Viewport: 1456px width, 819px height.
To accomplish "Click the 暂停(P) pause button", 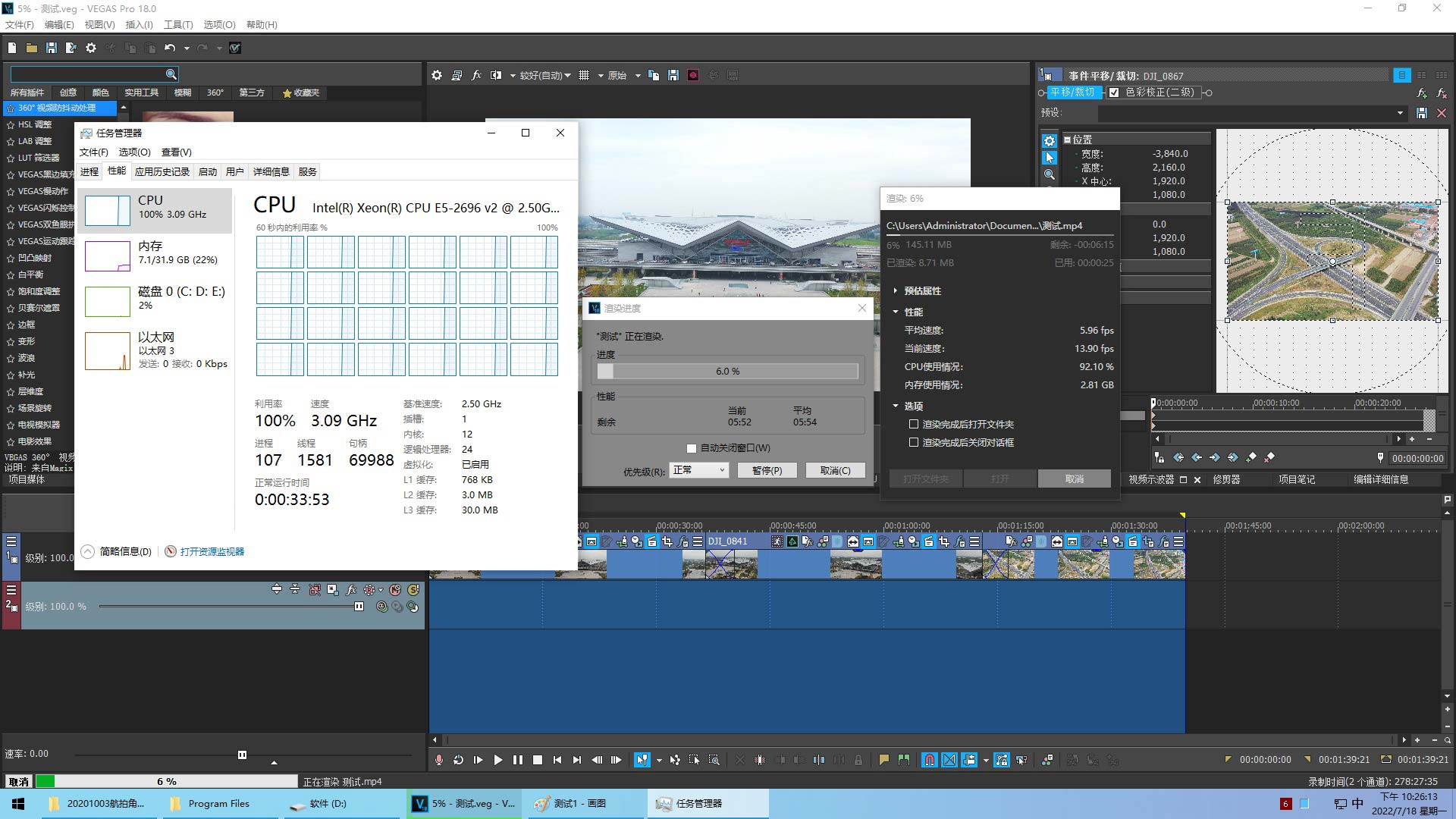I will tap(767, 470).
